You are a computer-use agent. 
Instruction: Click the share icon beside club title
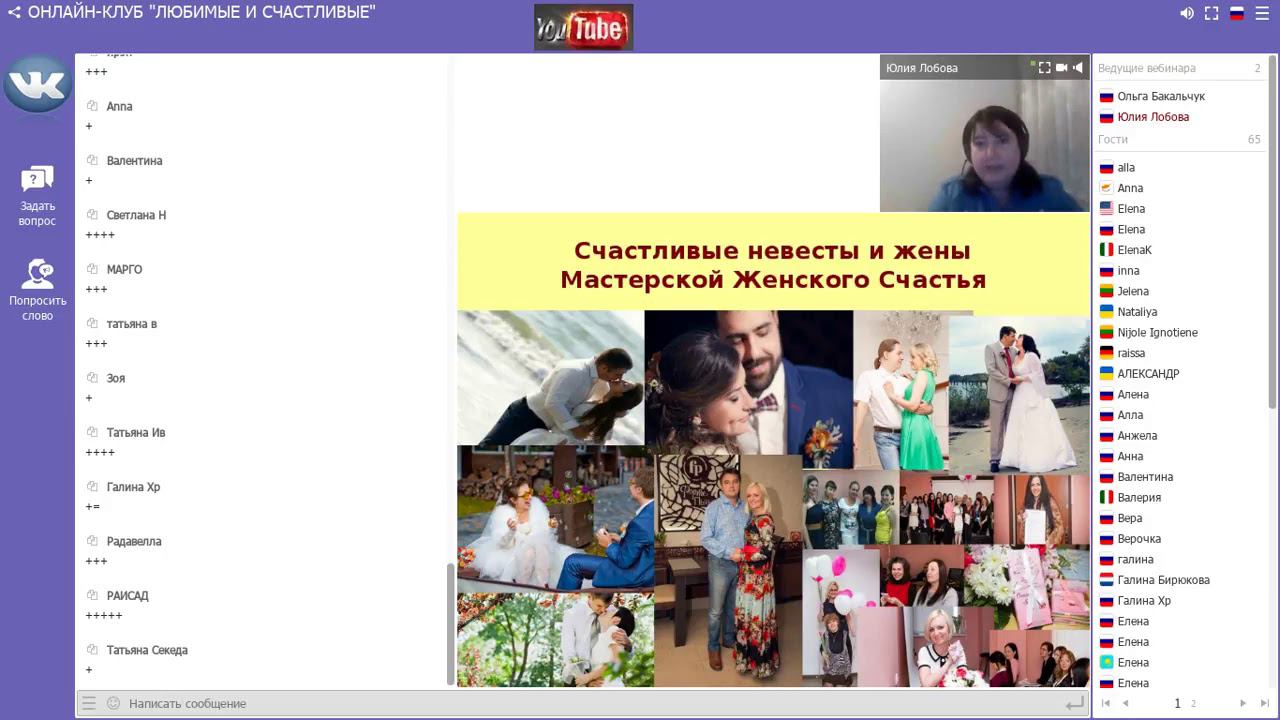pyautogui.click(x=14, y=13)
